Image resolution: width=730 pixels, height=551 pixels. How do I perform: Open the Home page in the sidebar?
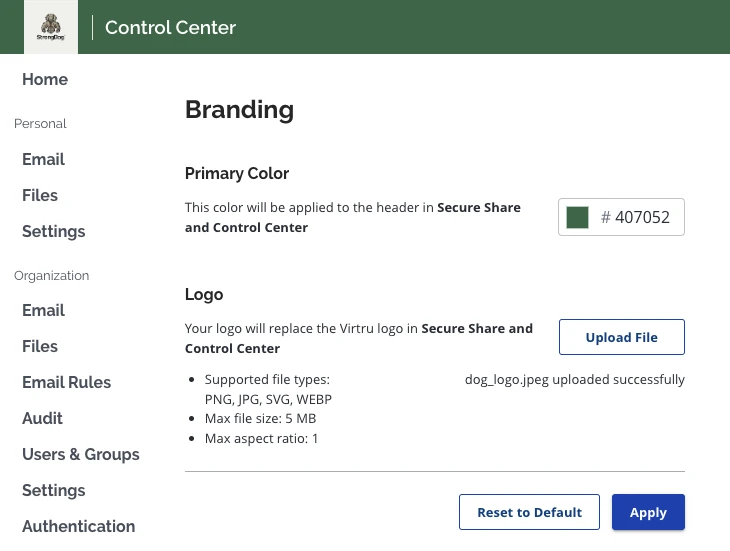(45, 80)
